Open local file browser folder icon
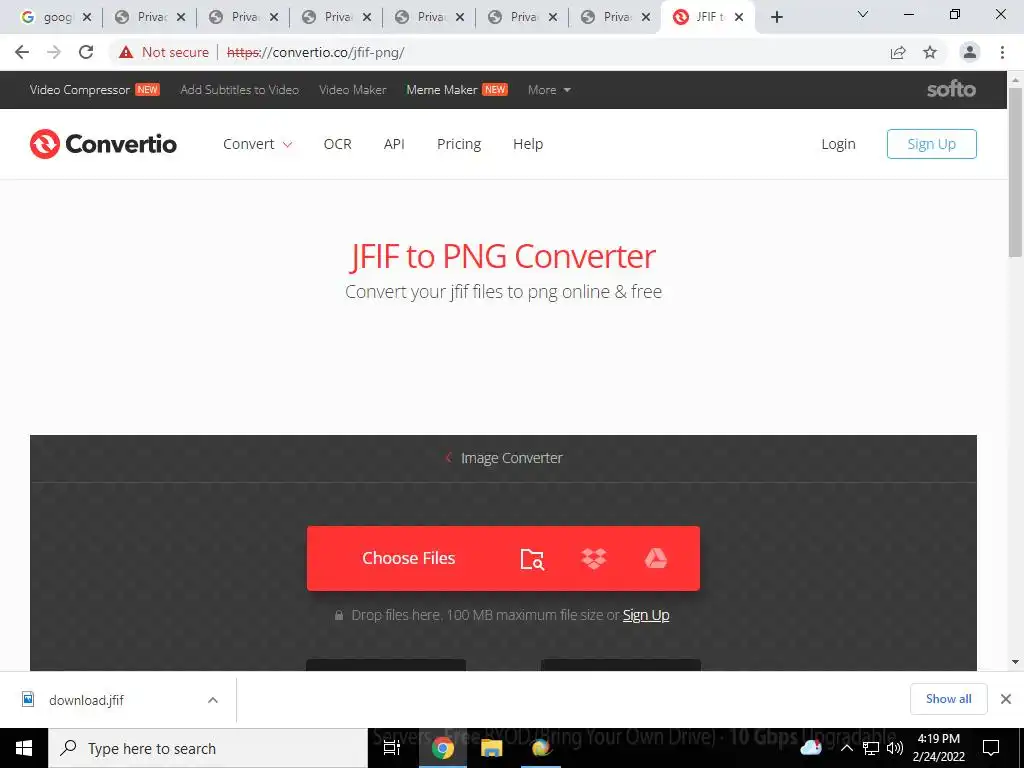 [x=532, y=559]
